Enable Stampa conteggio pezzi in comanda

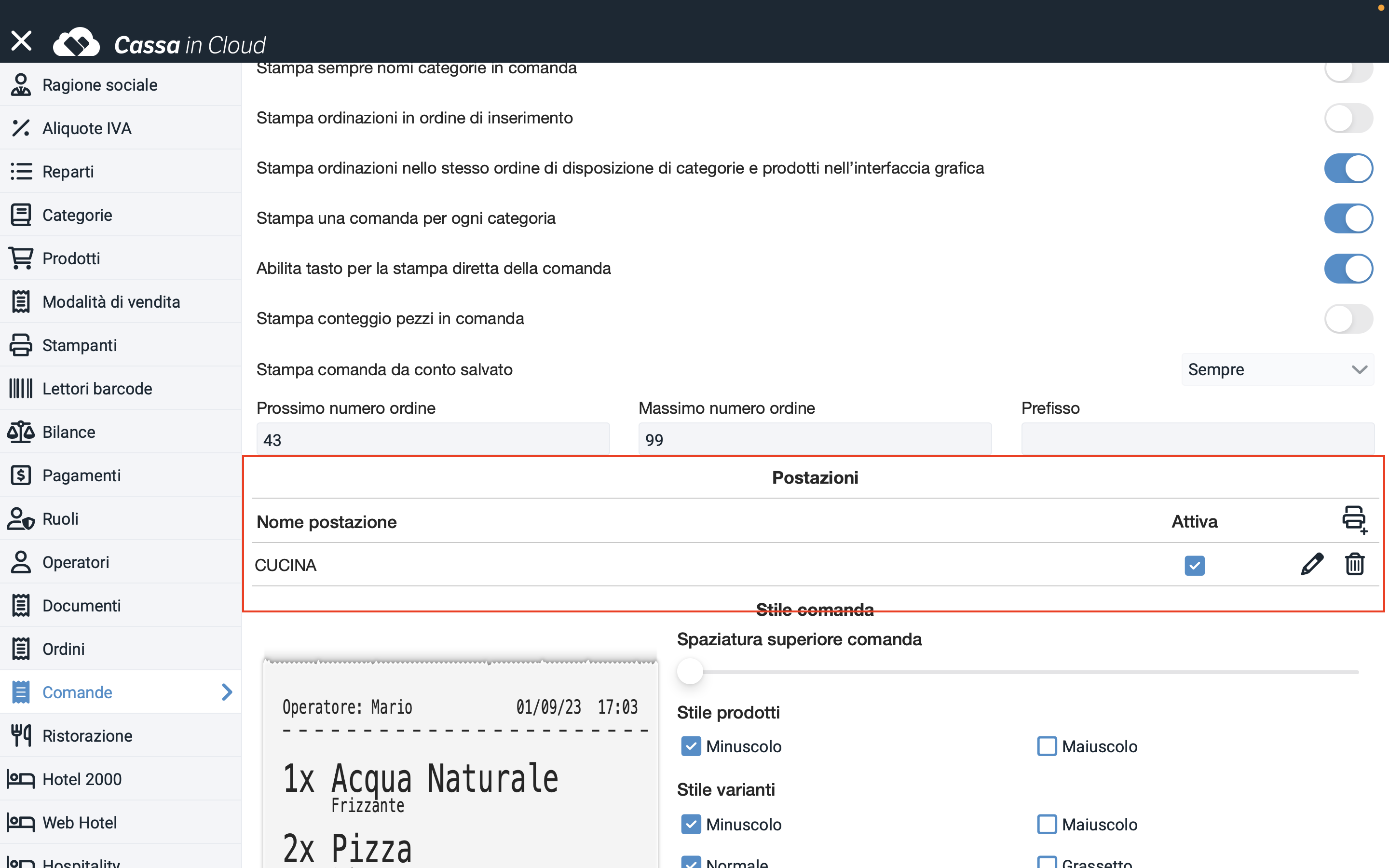click(x=1348, y=319)
